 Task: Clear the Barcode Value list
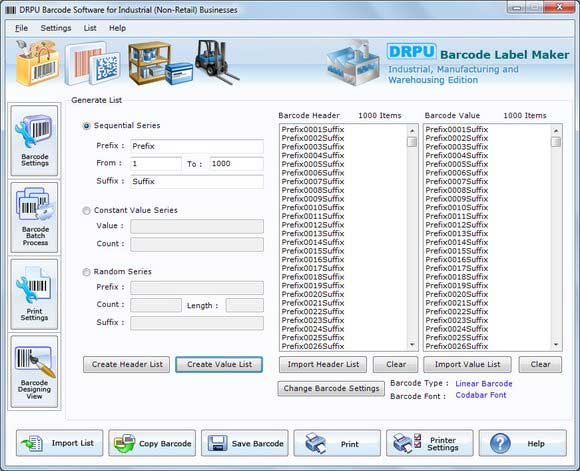pos(540,364)
